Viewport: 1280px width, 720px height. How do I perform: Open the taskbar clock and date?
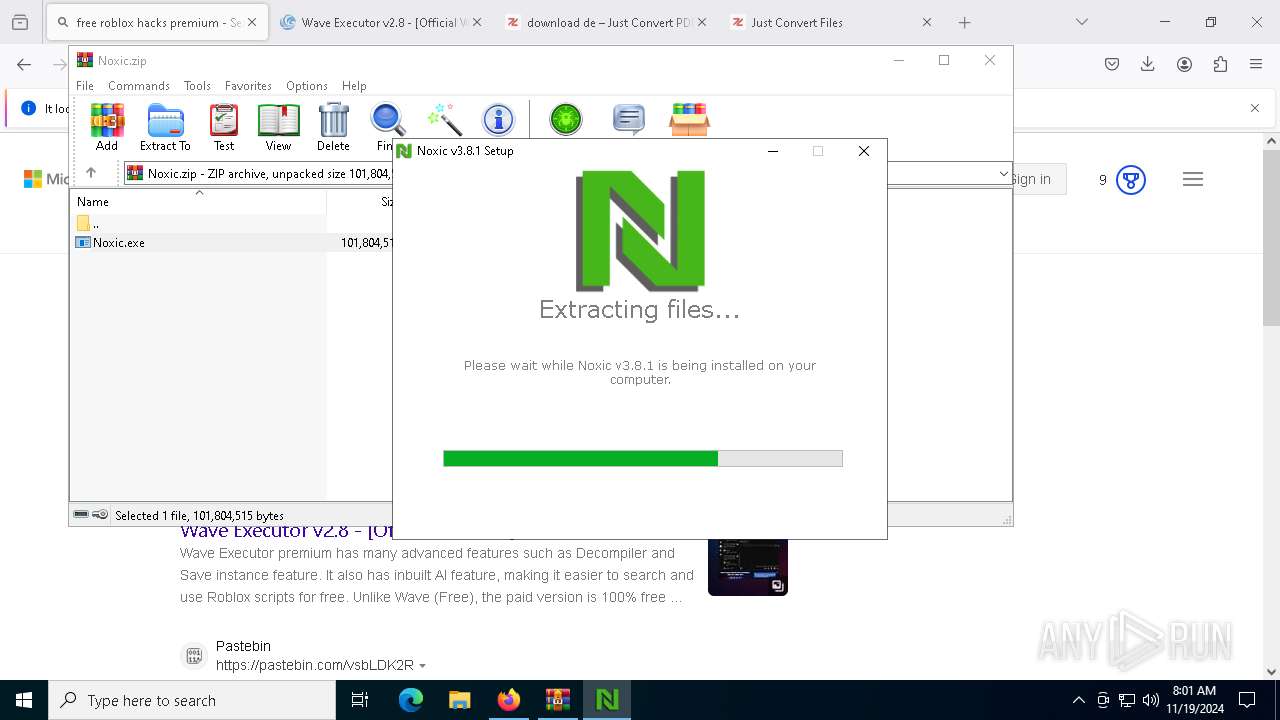(x=1194, y=700)
